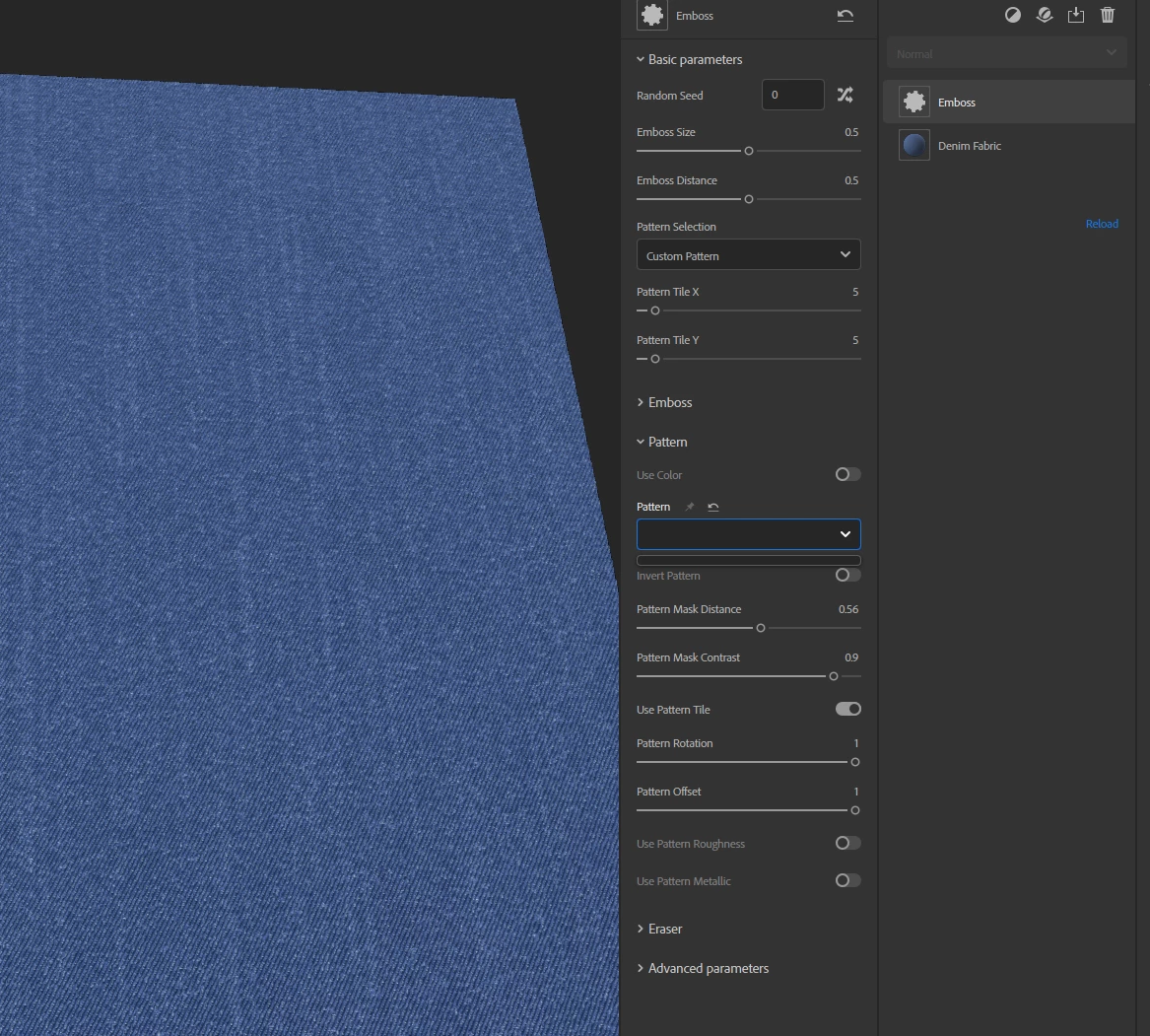Click the Random Seed input field
The image size is (1150, 1036).
point(793,95)
